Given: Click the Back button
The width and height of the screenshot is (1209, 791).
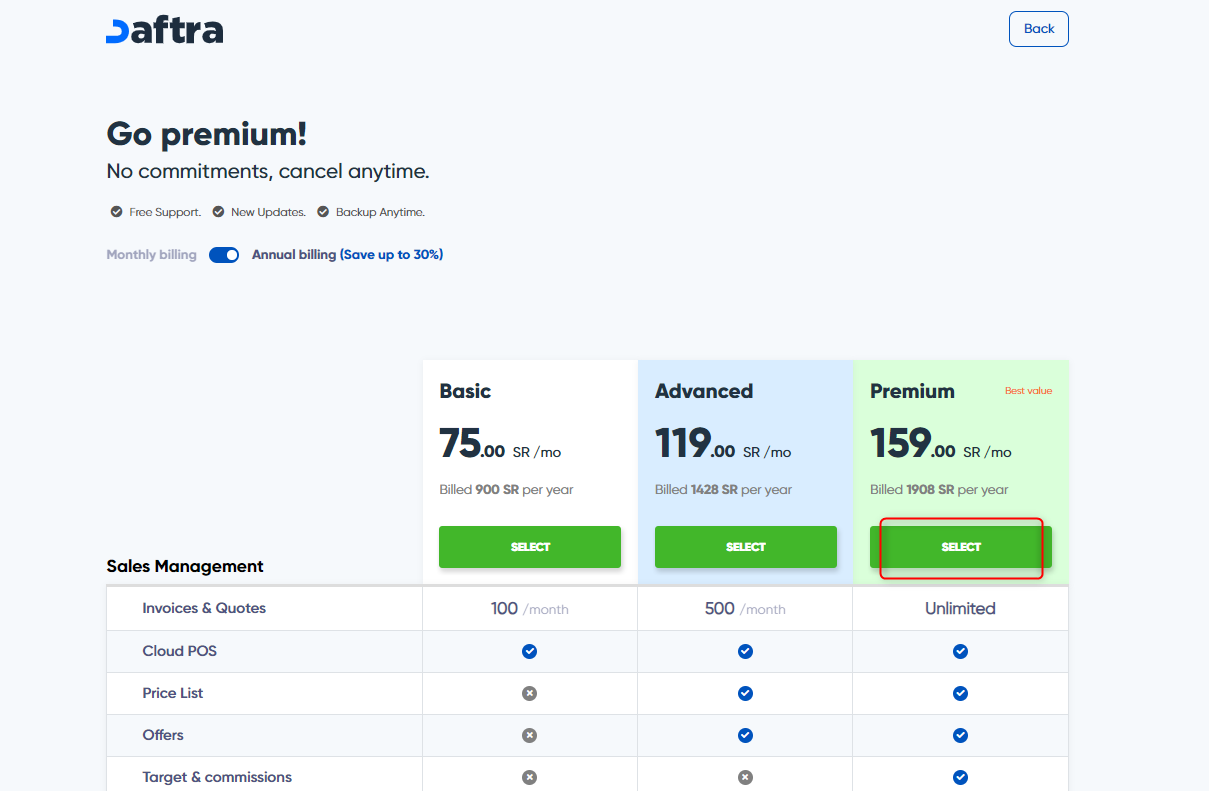Looking at the screenshot, I should (1038, 29).
